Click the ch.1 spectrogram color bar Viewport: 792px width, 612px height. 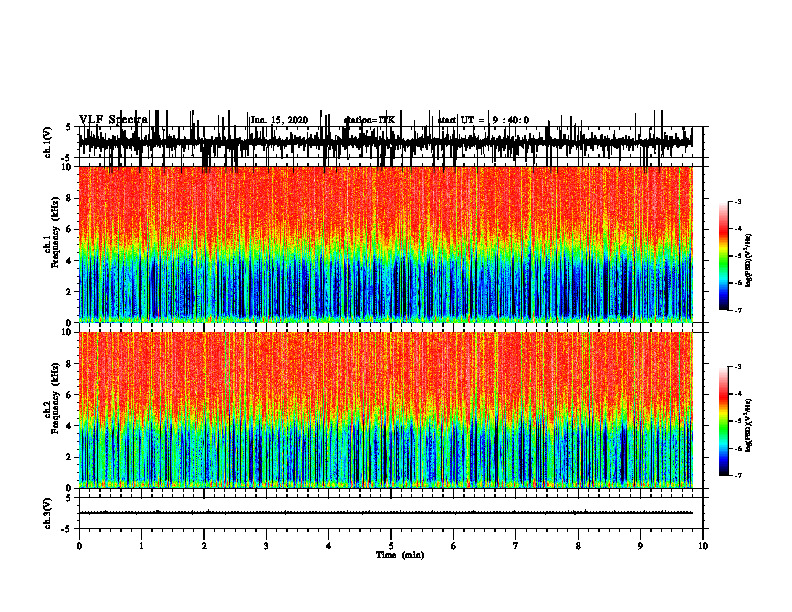[x=723, y=256]
